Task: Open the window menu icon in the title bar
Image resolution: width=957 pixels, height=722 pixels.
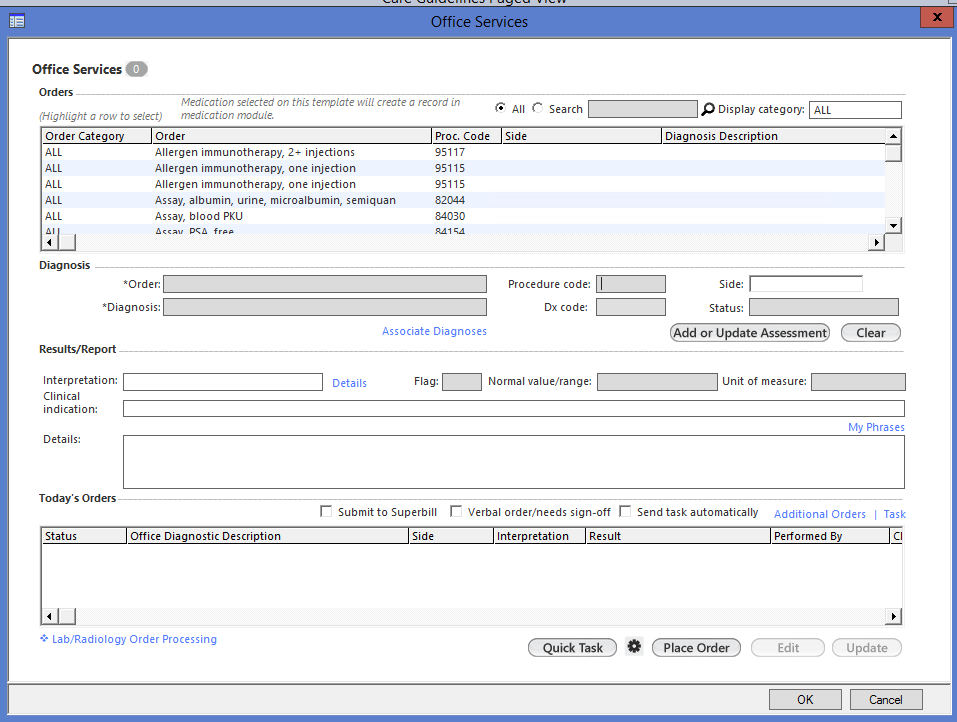Action: point(16,21)
